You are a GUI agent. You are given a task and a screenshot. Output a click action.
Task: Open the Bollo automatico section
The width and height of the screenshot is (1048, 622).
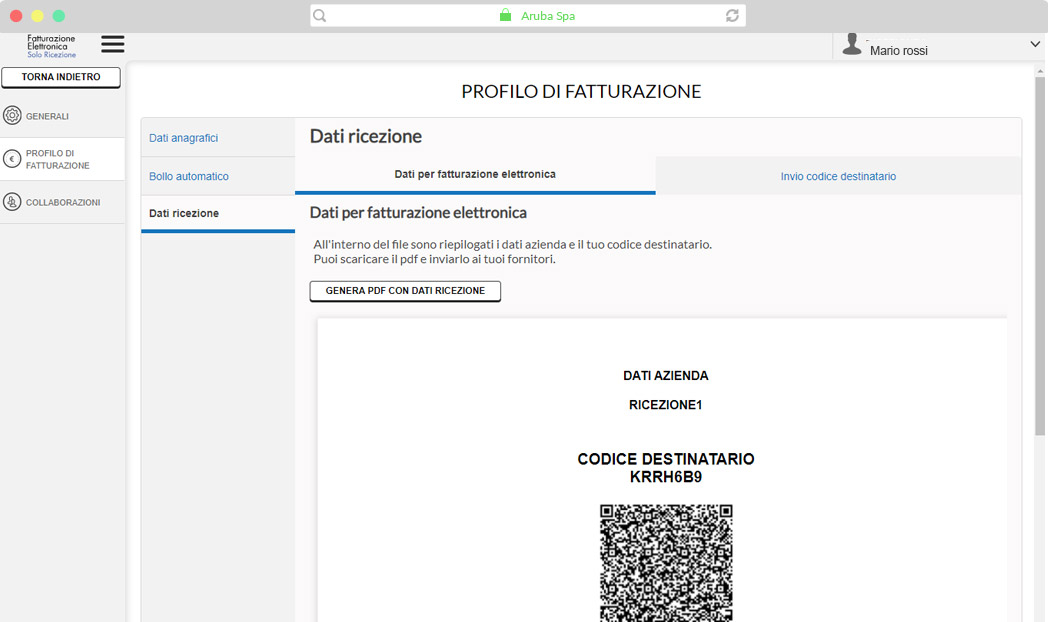pos(189,176)
